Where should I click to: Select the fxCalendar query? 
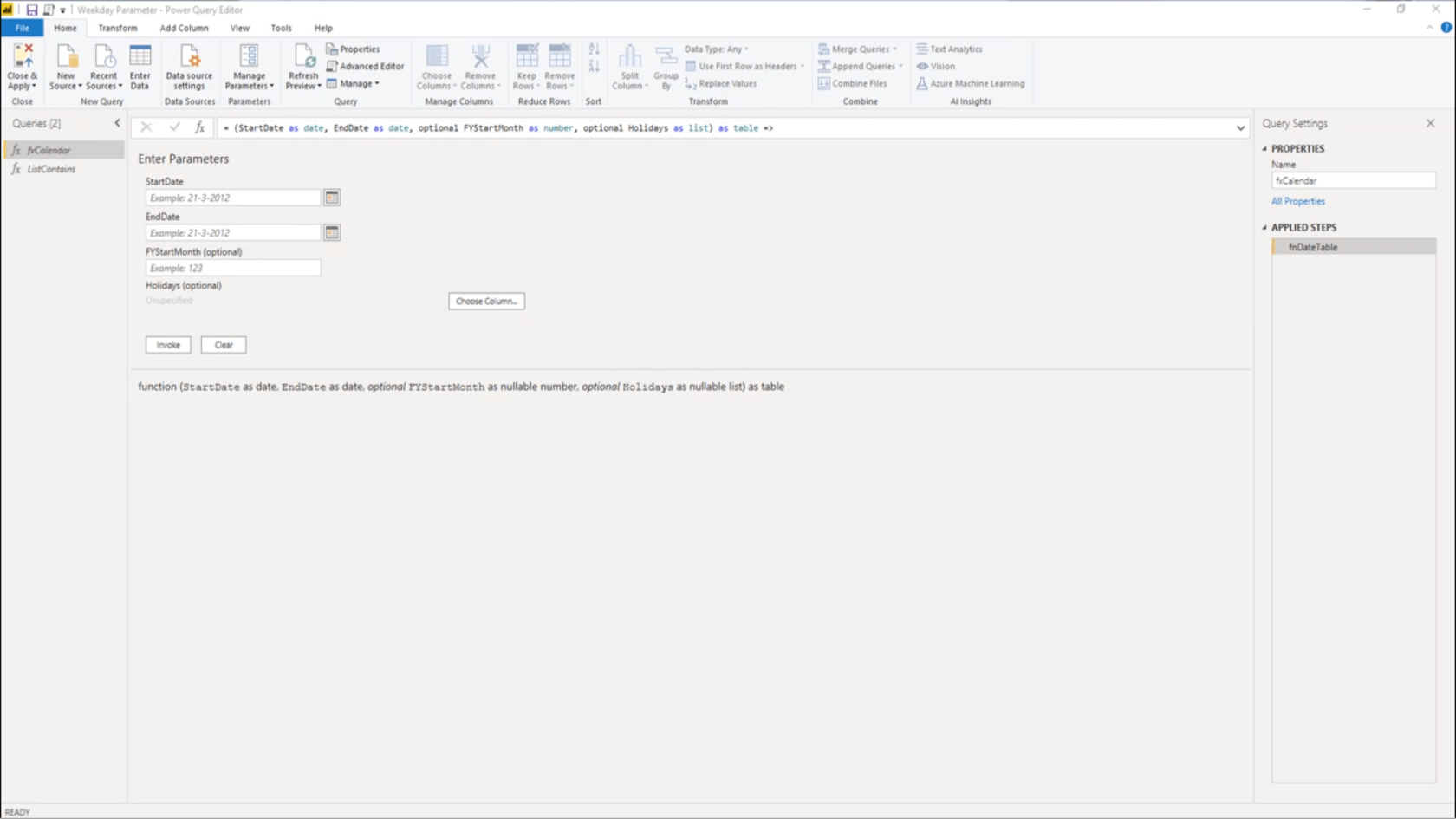[x=64, y=150]
